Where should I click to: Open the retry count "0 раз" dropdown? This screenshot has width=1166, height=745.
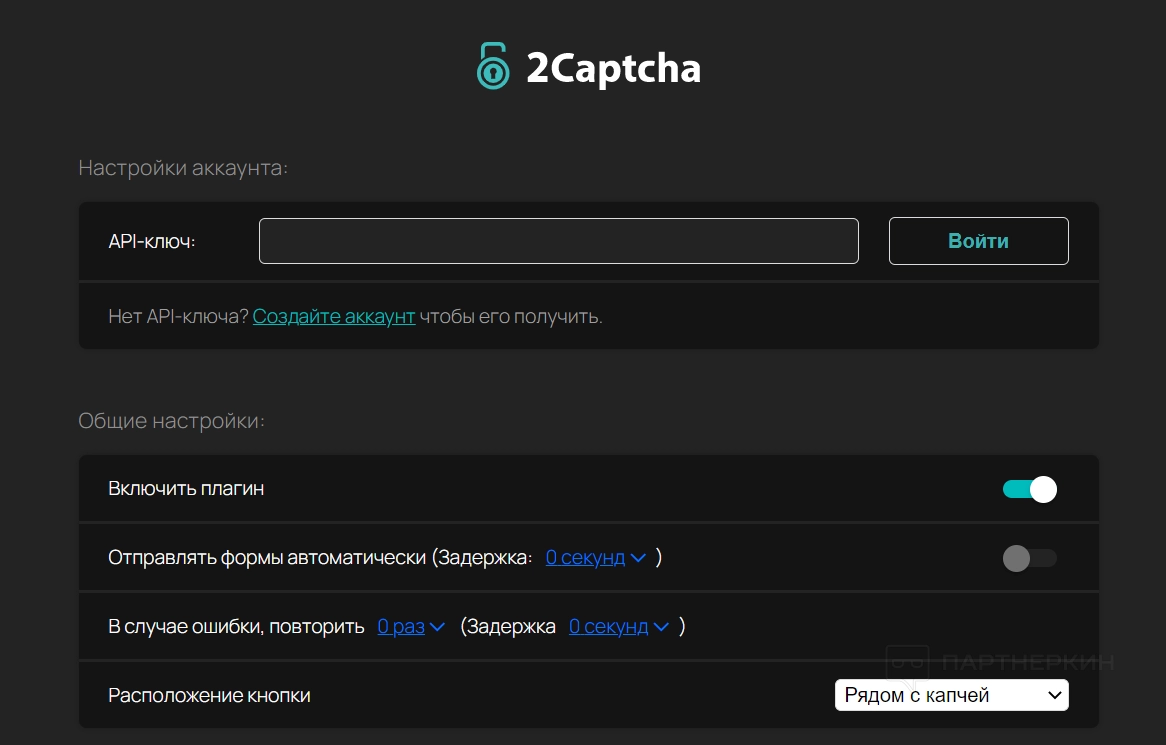pos(401,627)
